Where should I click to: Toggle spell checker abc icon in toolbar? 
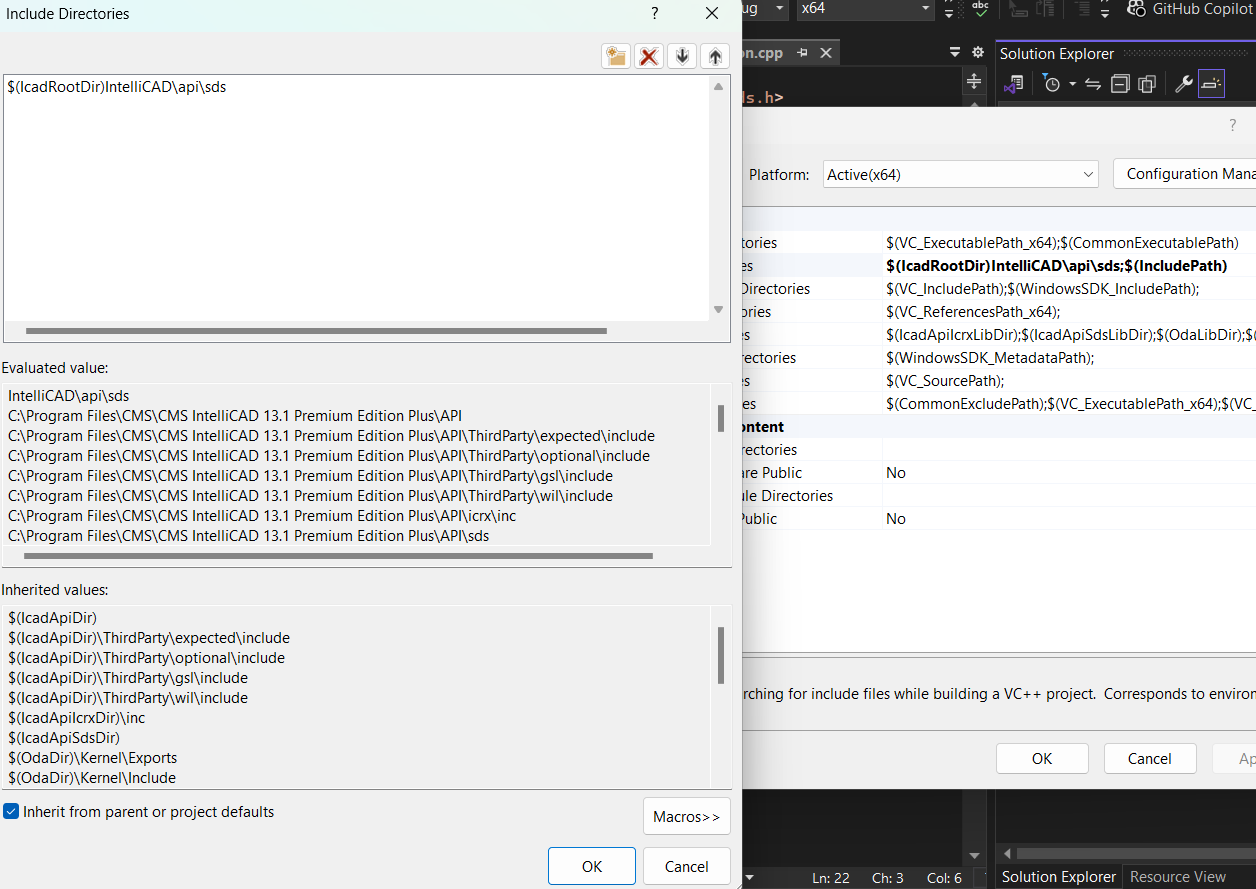[x=980, y=8]
